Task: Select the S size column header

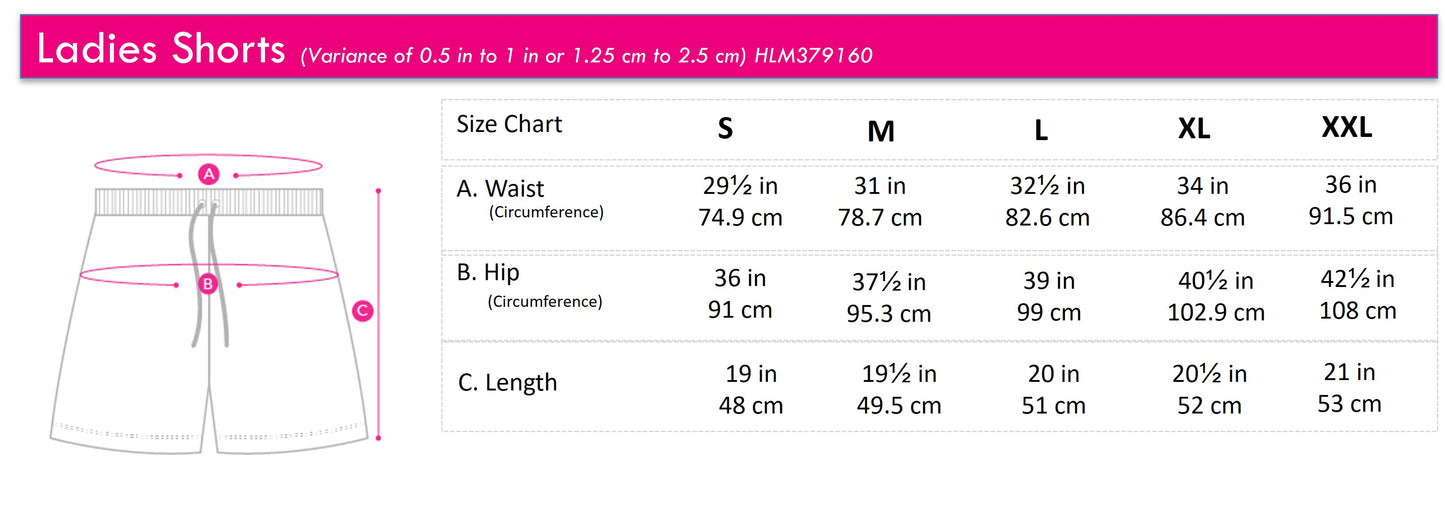Action: pyautogui.click(x=725, y=129)
